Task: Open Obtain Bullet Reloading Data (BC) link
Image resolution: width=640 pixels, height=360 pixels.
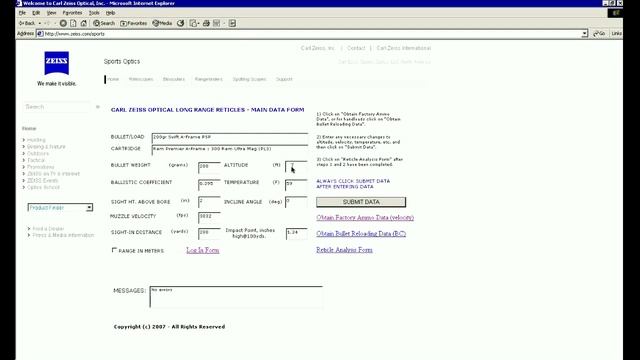Action: click(x=361, y=233)
